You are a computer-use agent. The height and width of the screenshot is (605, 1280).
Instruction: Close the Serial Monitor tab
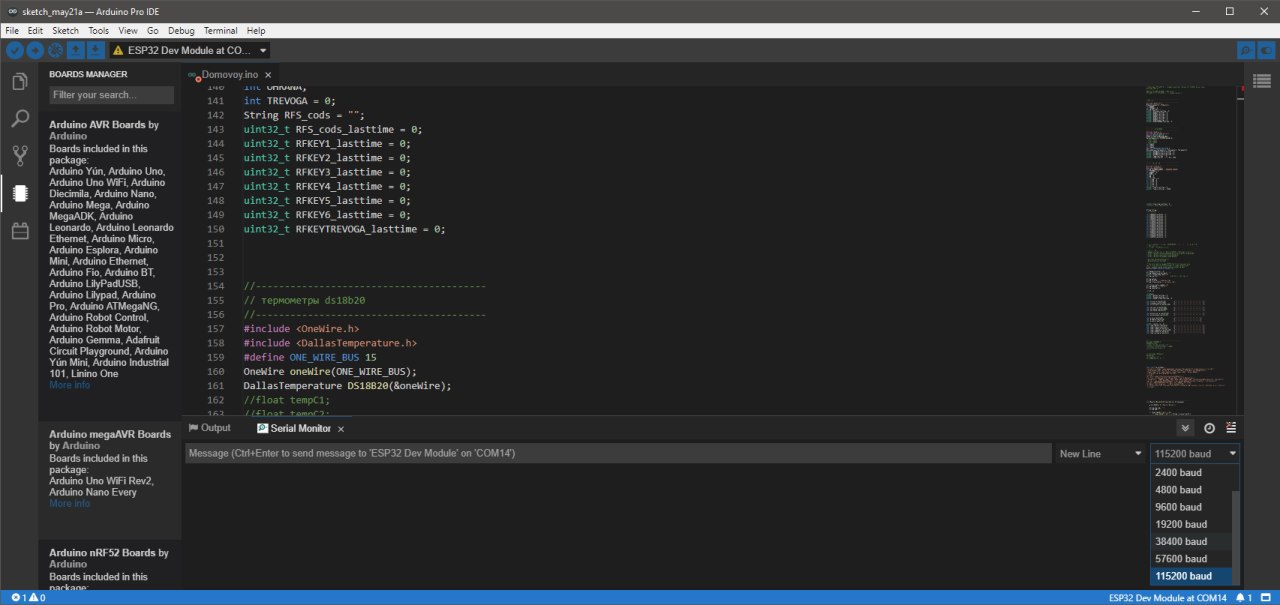coord(340,429)
